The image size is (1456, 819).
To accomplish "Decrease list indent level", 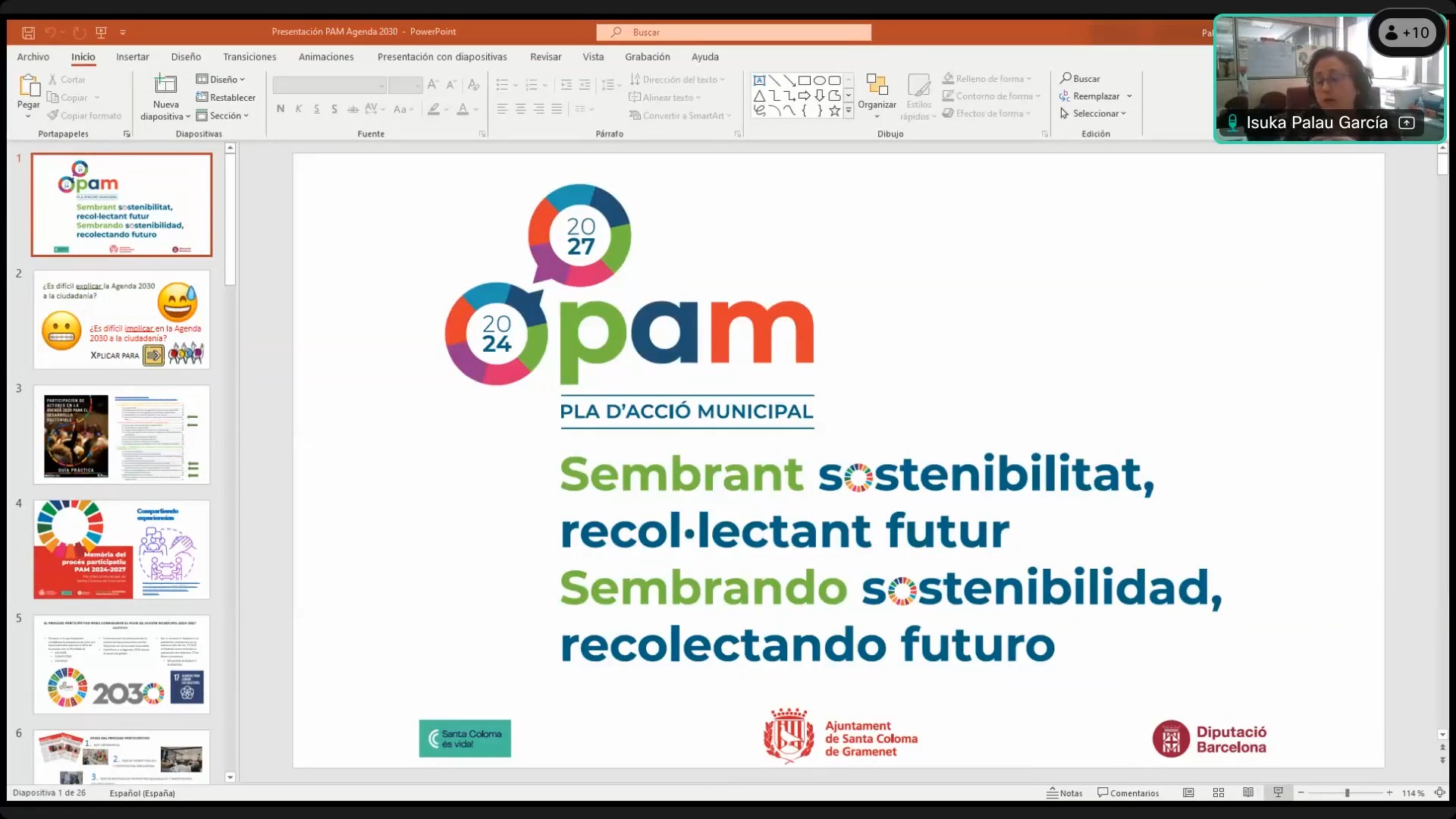I will point(566,85).
